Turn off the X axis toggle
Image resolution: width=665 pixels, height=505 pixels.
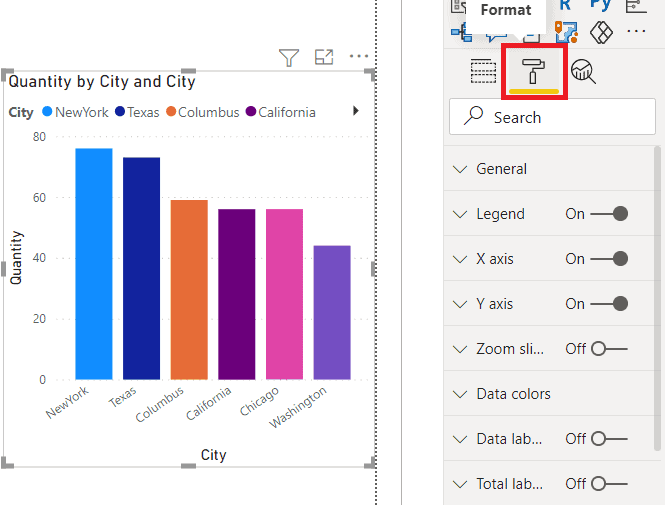pyautogui.click(x=609, y=259)
